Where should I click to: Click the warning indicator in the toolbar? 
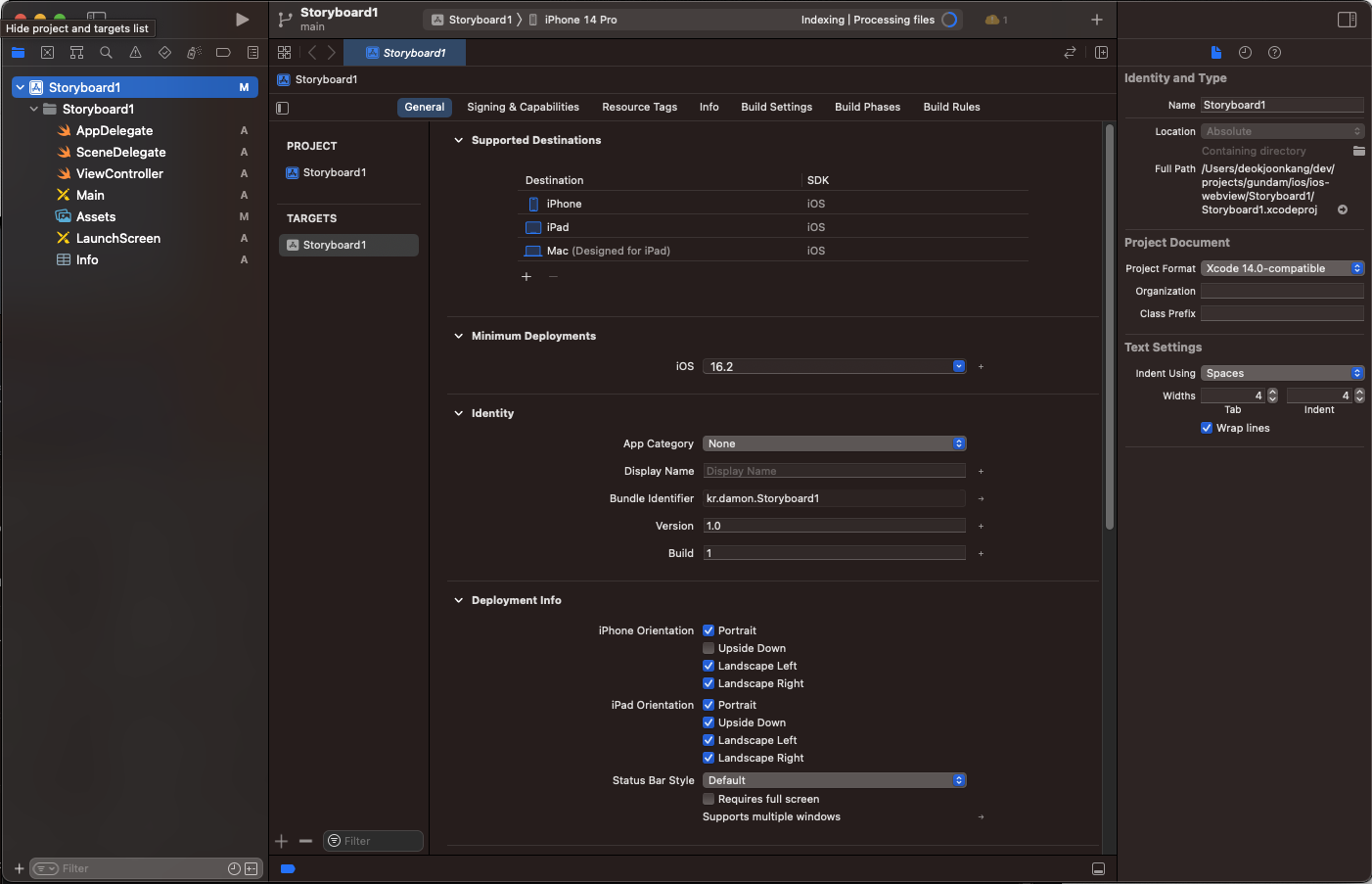coord(996,20)
